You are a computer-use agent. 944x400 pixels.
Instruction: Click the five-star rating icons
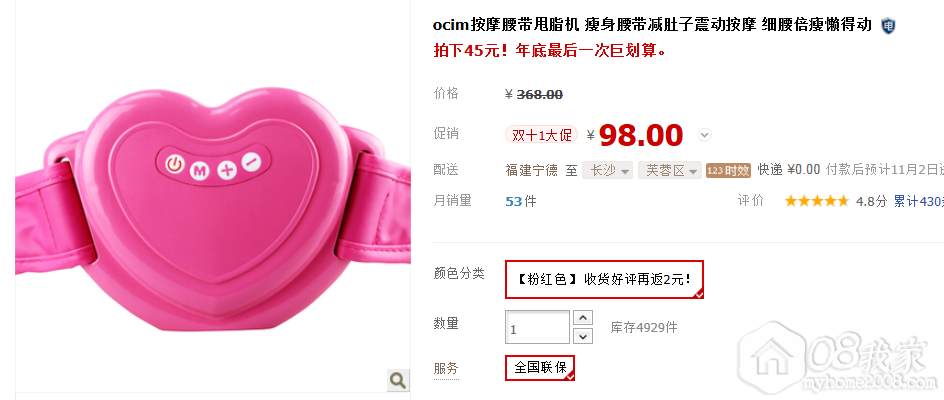[x=817, y=201]
